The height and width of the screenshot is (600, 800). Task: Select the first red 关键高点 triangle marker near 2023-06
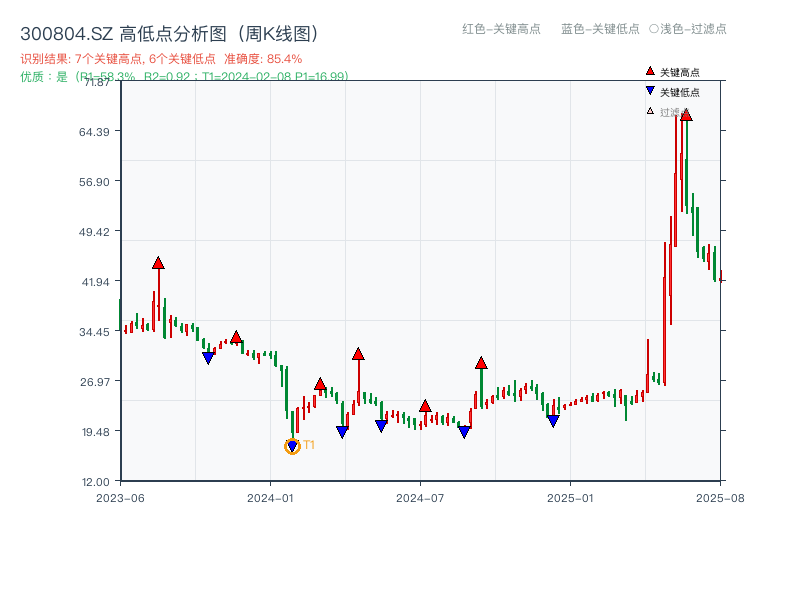157,262
